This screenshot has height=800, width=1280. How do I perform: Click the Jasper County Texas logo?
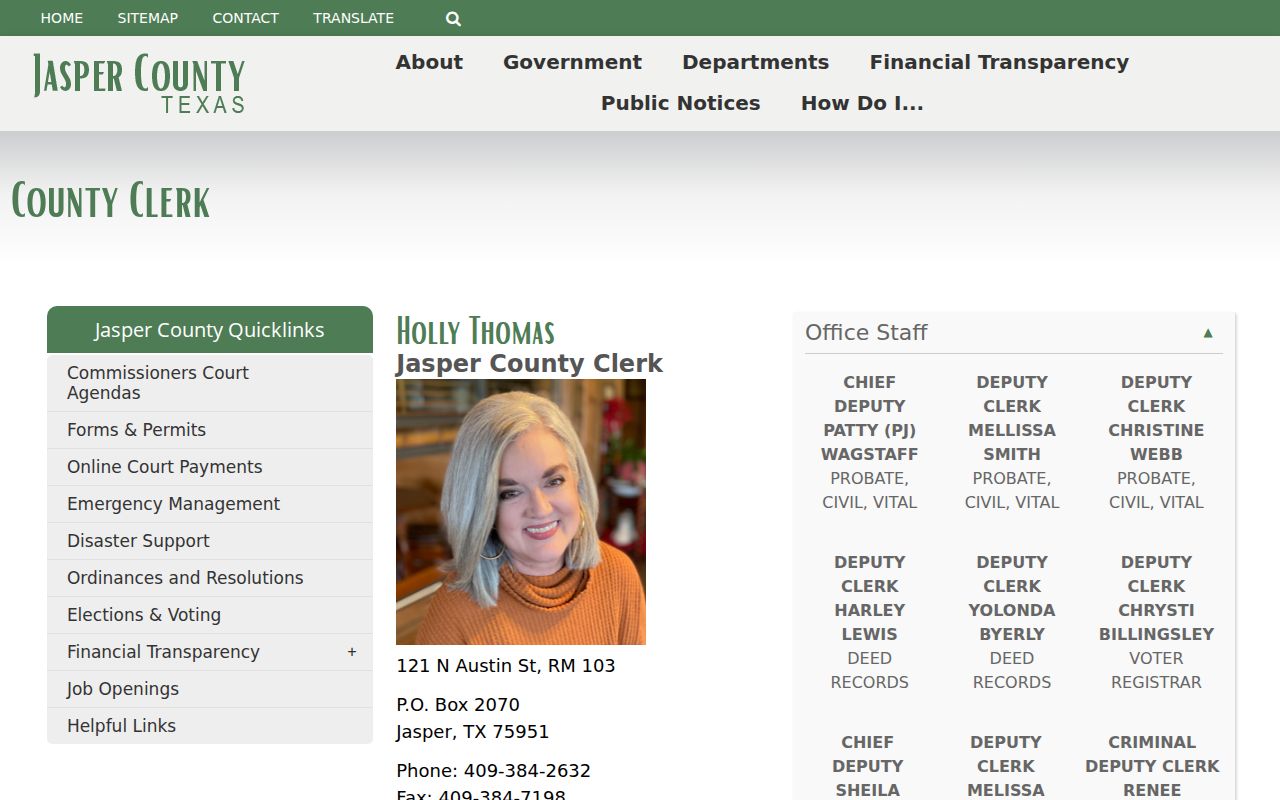[139, 83]
